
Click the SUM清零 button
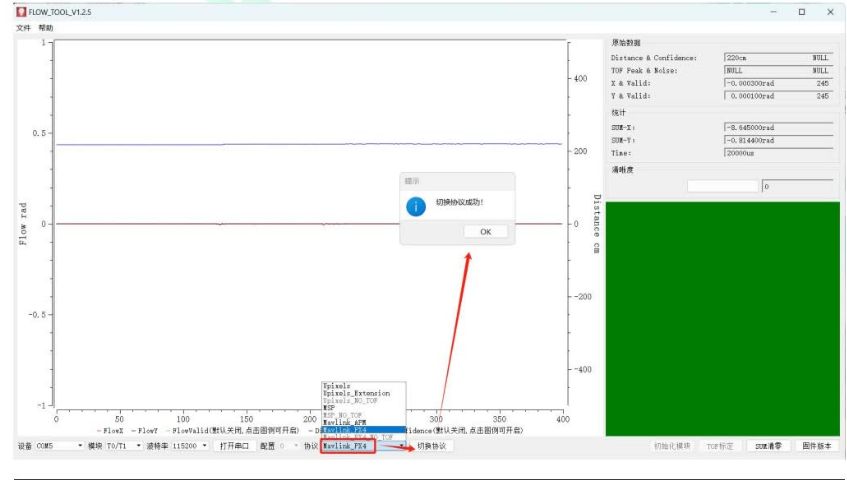pyautogui.click(x=768, y=446)
